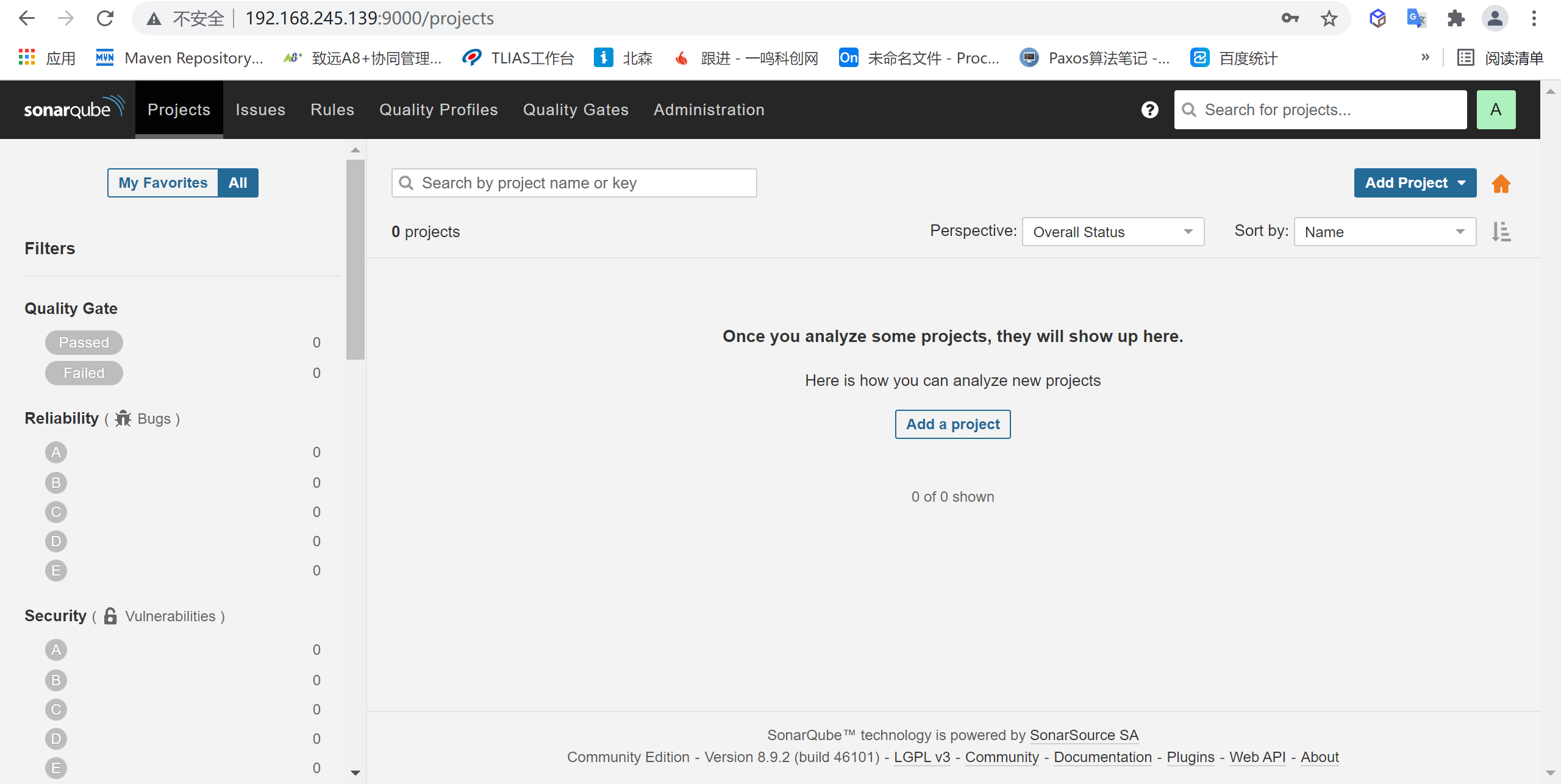Bookmark page with the star icon
This screenshot has width=1561, height=784.
click(1329, 18)
